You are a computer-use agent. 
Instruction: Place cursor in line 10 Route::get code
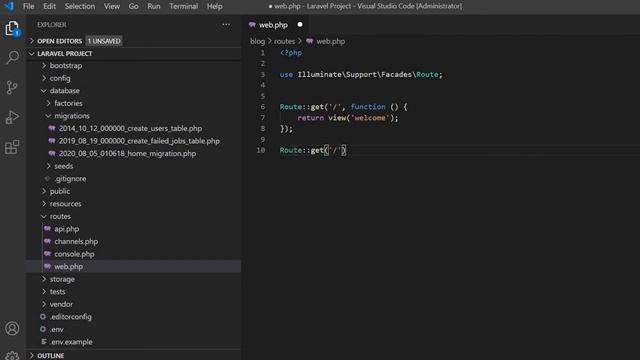coord(313,150)
